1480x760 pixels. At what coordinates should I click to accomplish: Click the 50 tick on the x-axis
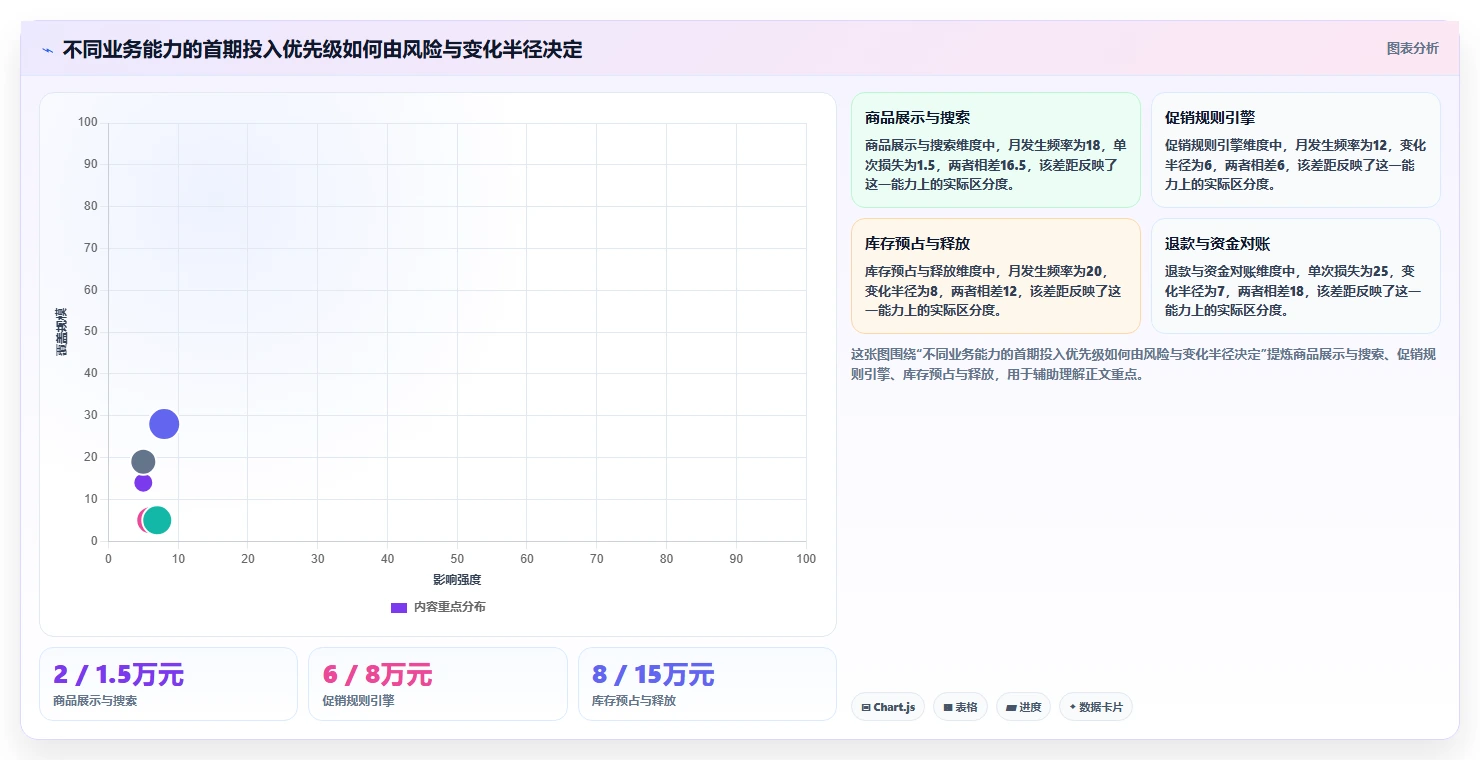click(x=457, y=558)
